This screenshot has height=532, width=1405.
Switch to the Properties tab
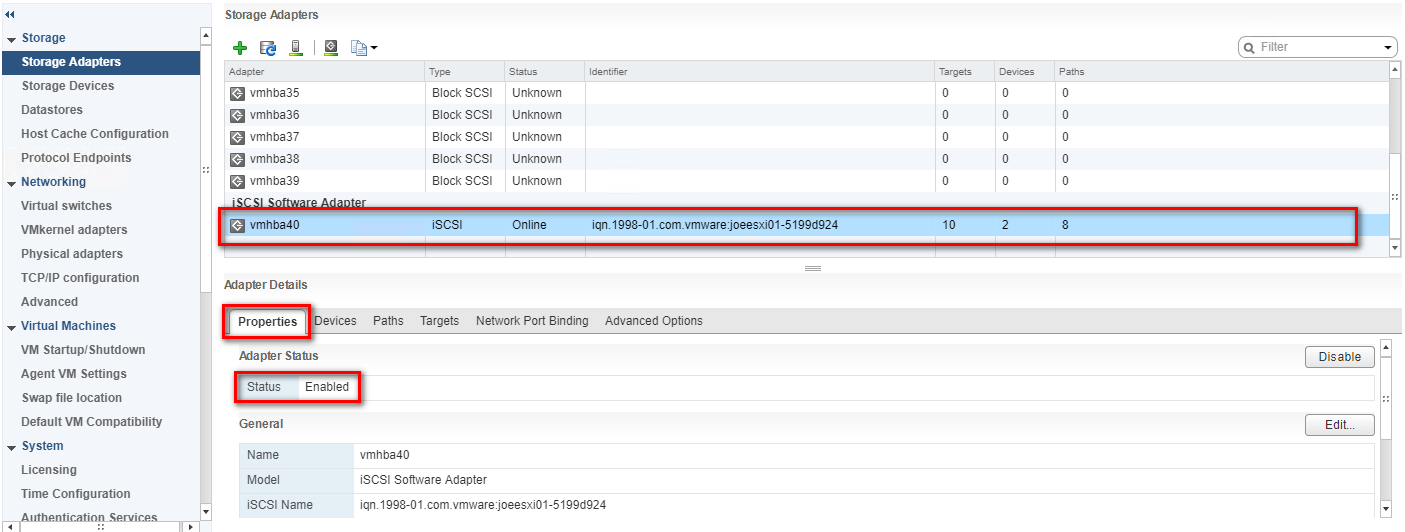(267, 322)
